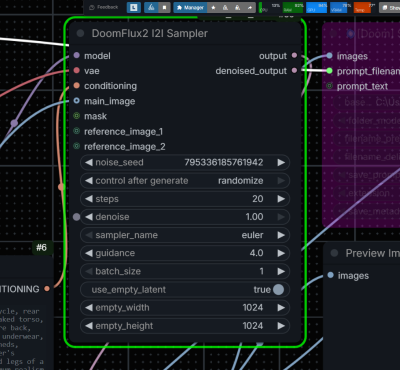The height and width of the screenshot is (370, 400).
Task: Open the Manager button
Action: tap(190, 7)
